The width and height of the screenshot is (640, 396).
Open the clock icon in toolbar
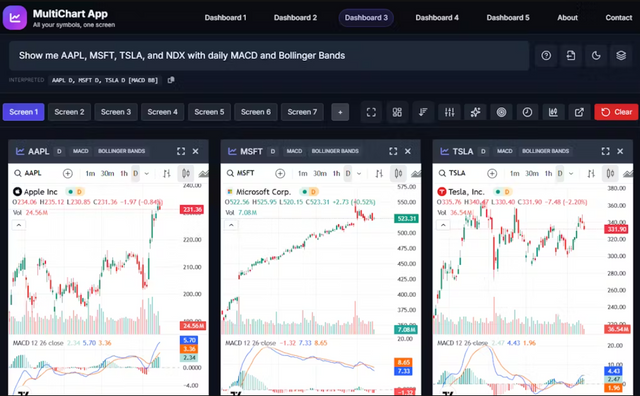pos(527,112)
